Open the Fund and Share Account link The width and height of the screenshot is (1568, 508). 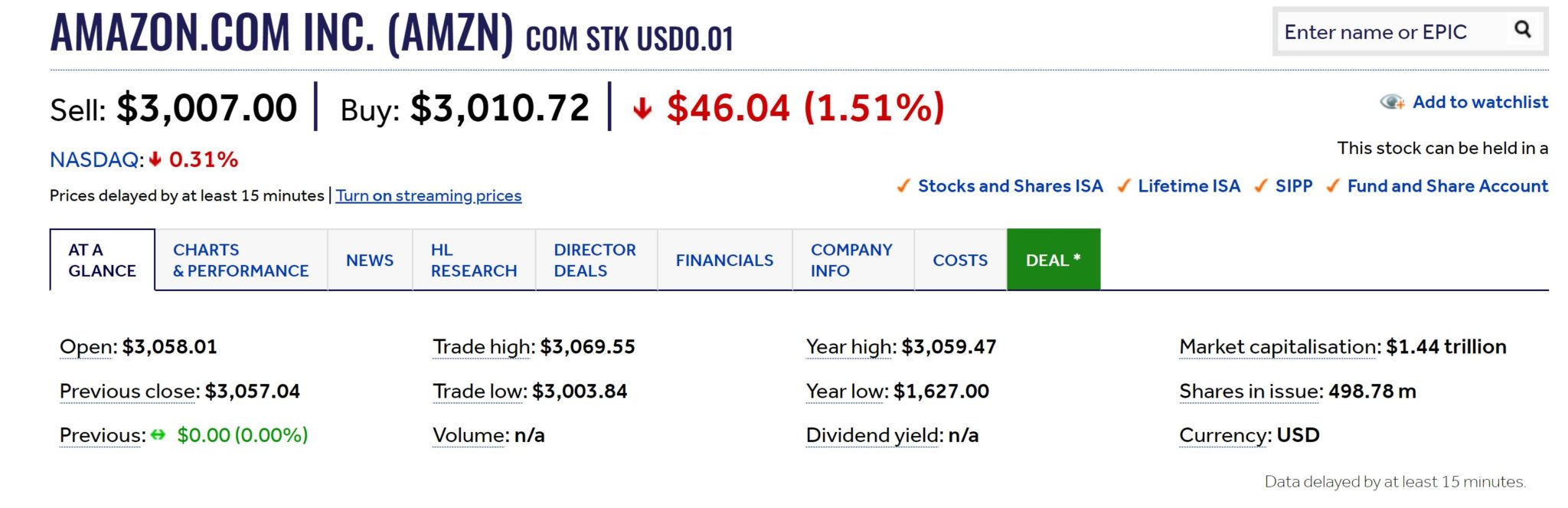1448,185
